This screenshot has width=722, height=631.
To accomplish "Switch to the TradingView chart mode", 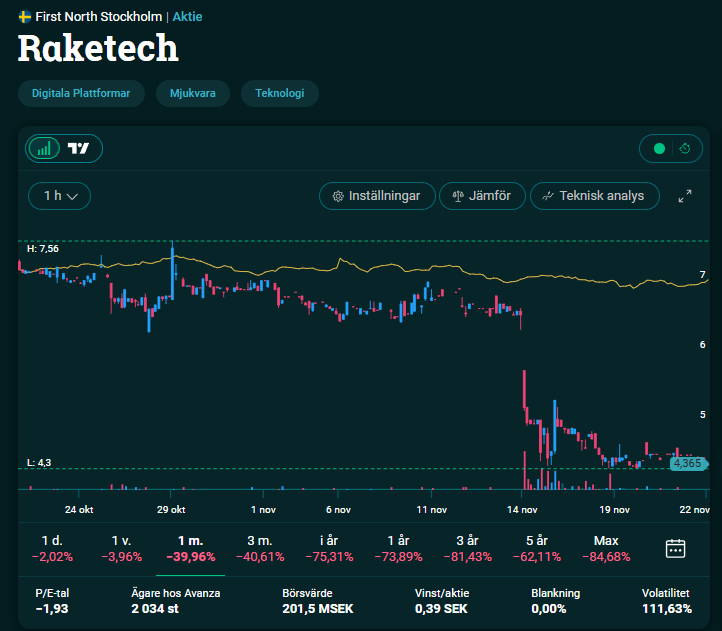I will point(78,148).
